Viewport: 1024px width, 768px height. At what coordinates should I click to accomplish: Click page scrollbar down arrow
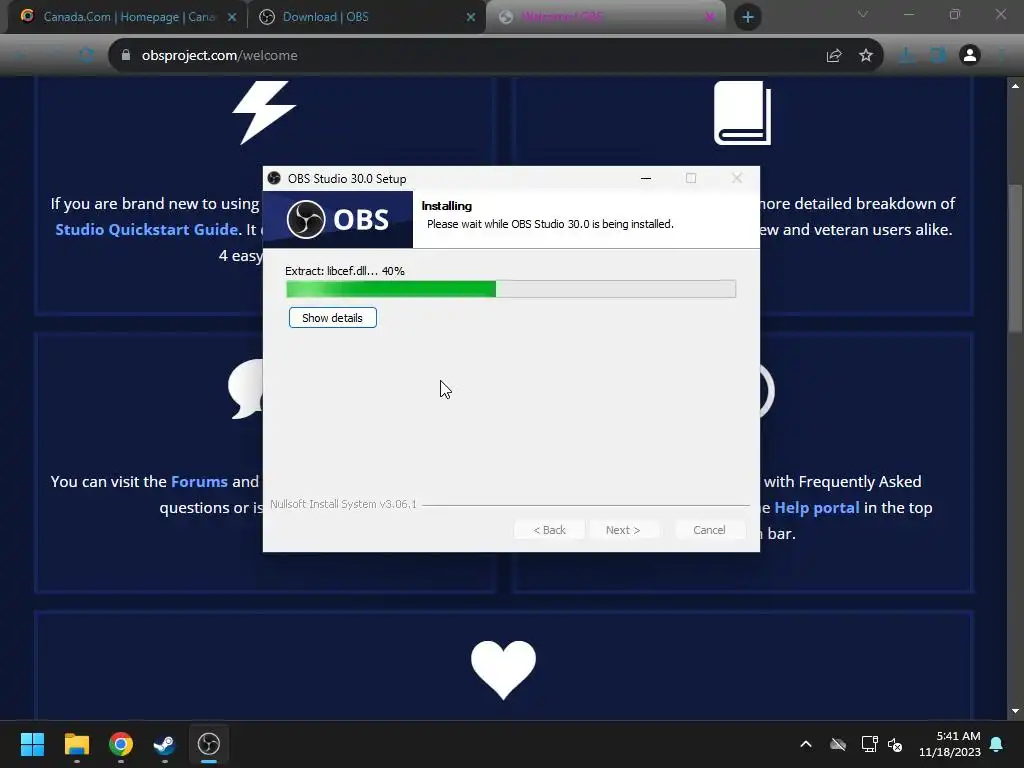pos(1015,711)
